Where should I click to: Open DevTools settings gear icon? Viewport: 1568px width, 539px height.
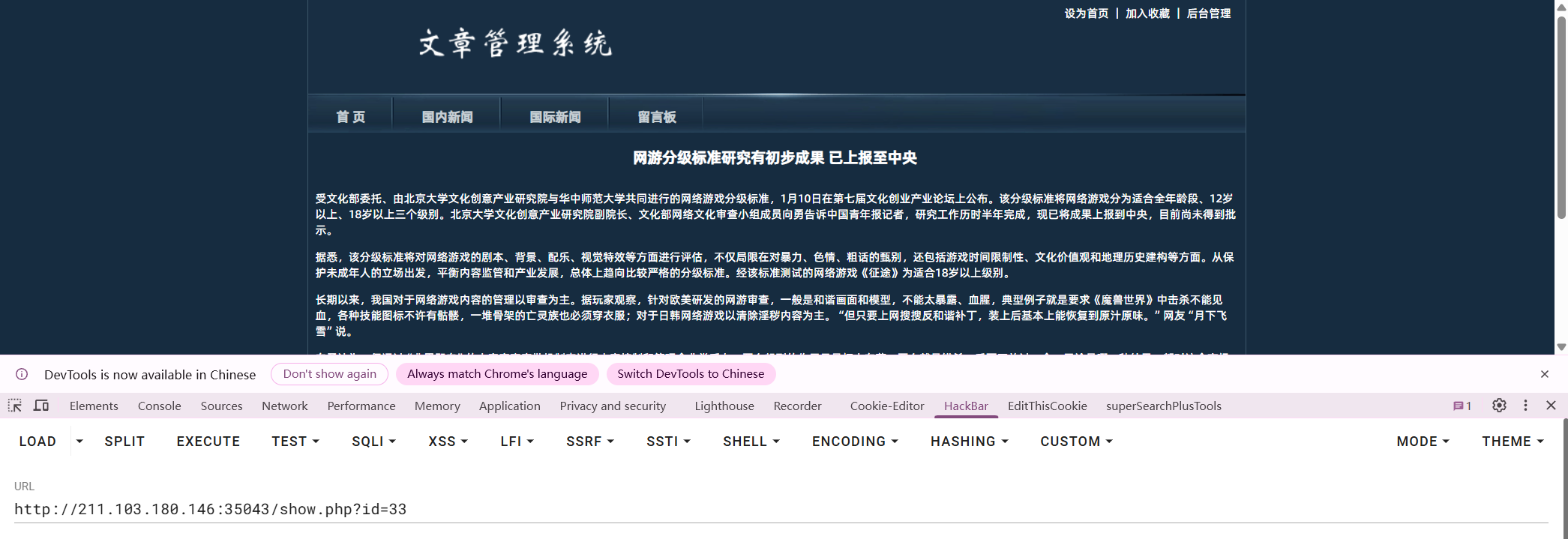[1499, 406]
